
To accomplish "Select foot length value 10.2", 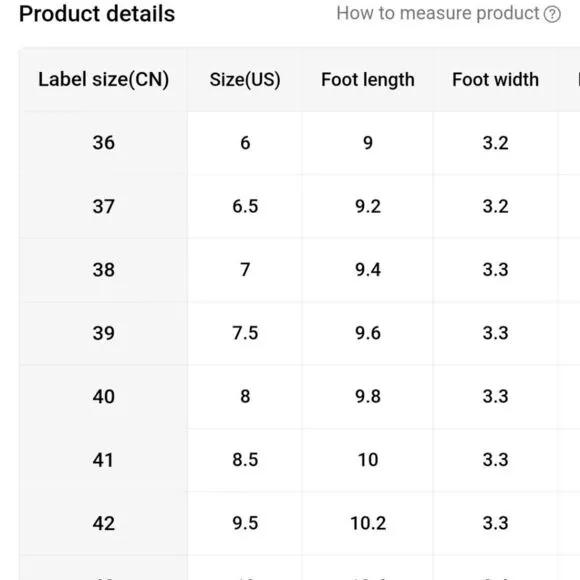I will 368,523.
